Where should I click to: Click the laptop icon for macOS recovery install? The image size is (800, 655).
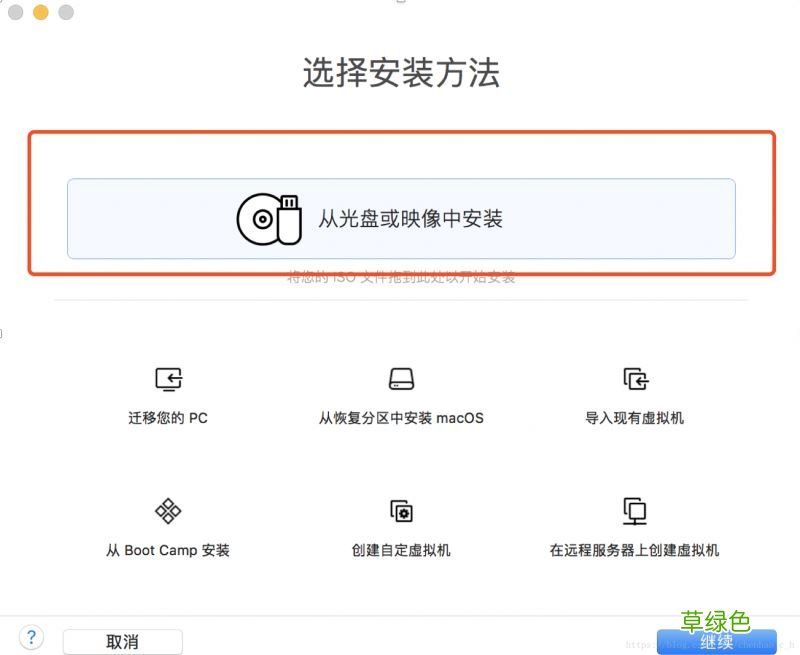click(400, 380)
